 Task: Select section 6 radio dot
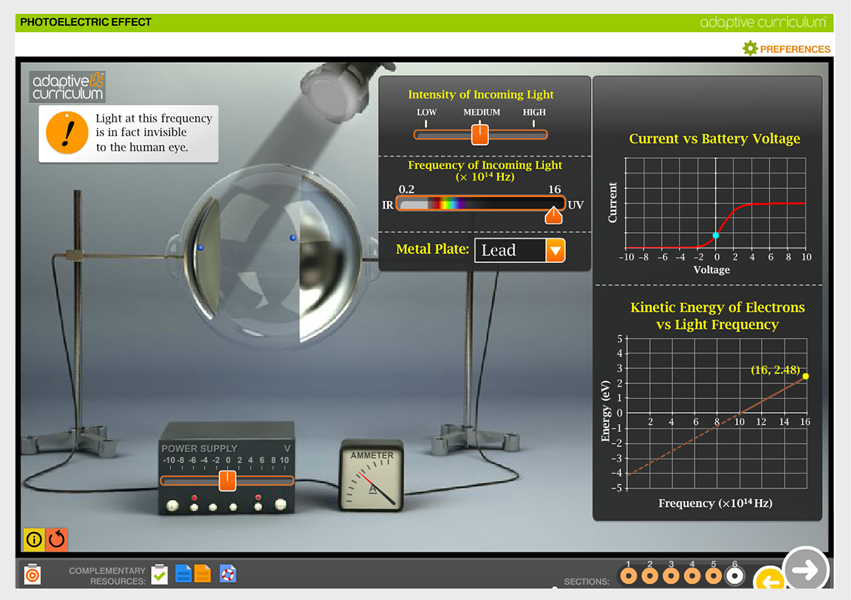click(x=735, y=575)
